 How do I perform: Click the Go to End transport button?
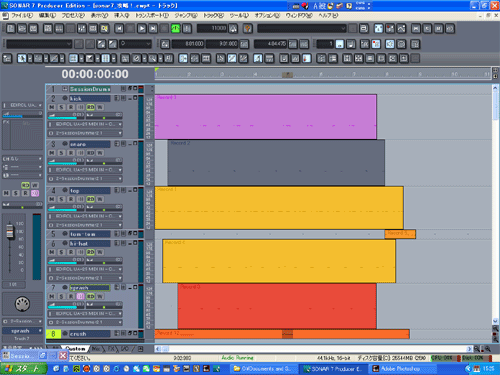(153, 29)
